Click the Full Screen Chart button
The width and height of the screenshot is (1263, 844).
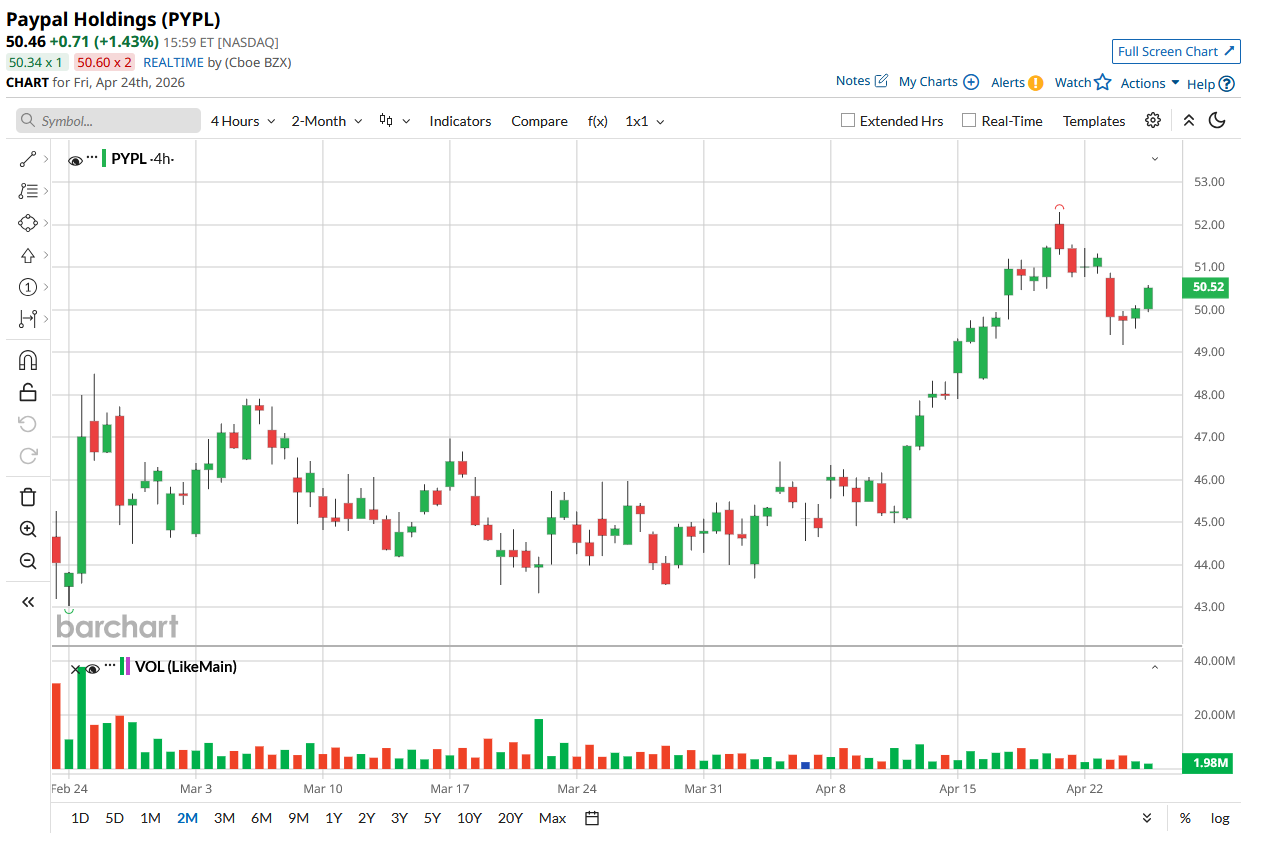pyautogui.click(x=1176, y=52)
